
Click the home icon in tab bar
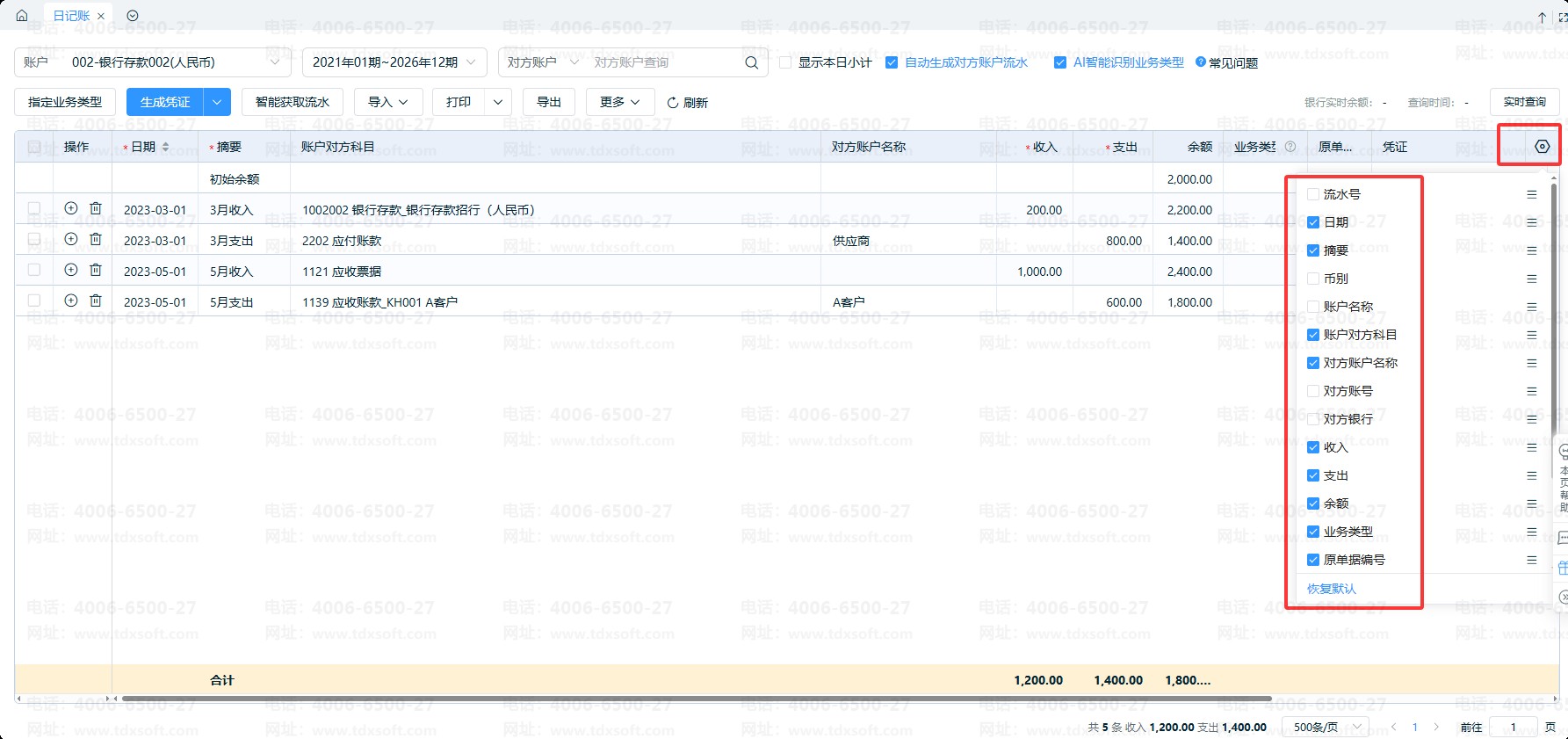click(x=22, y=16)
